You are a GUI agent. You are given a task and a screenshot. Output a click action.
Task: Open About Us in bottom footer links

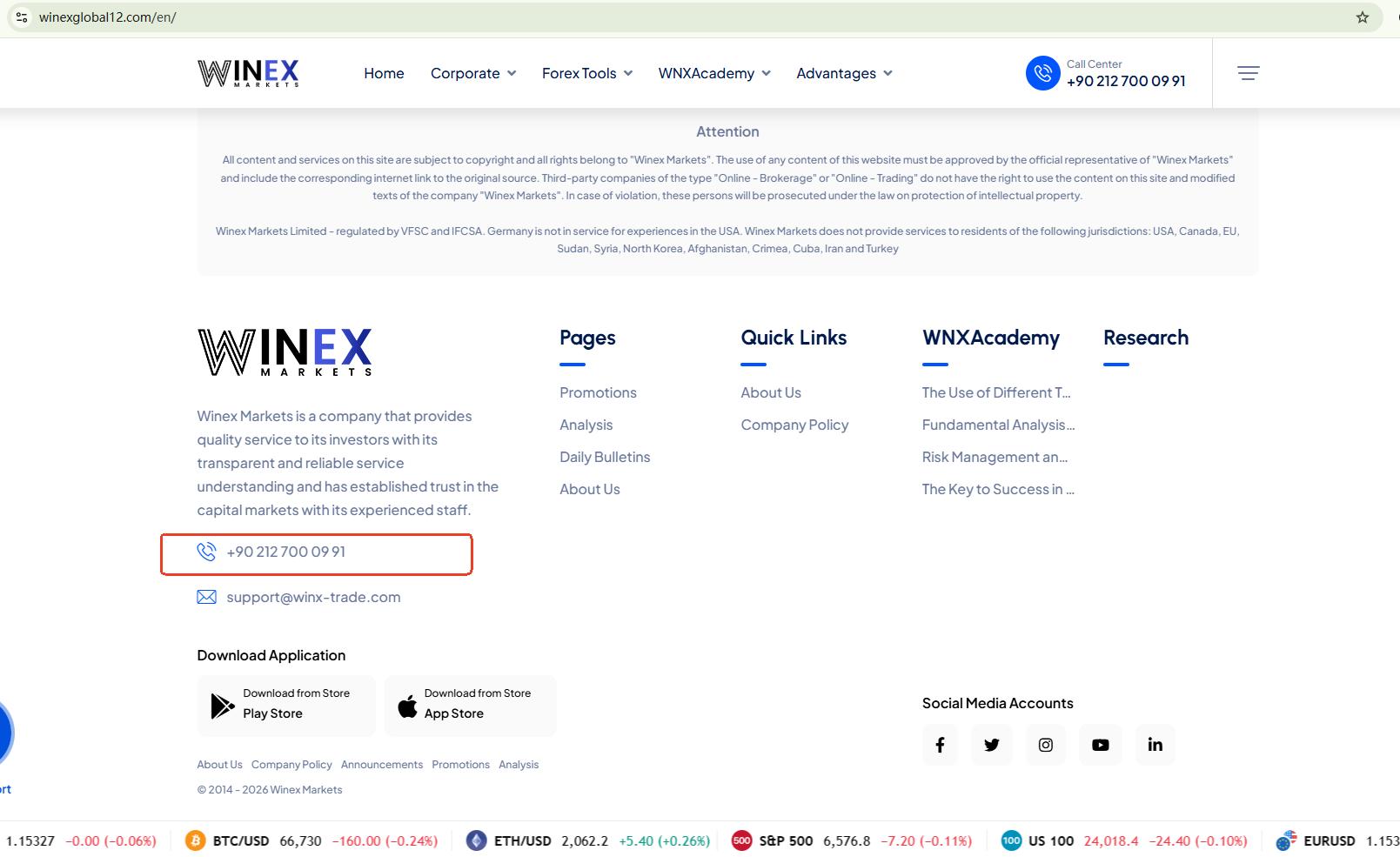[219, 765]
